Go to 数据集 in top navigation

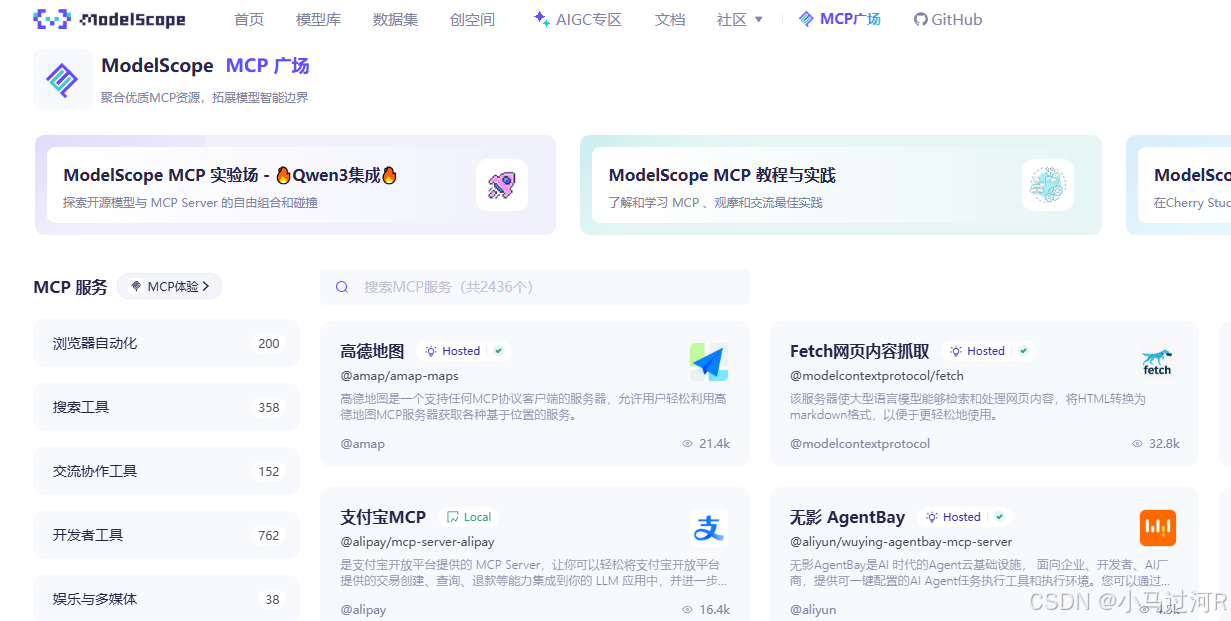tap(395, 19)
